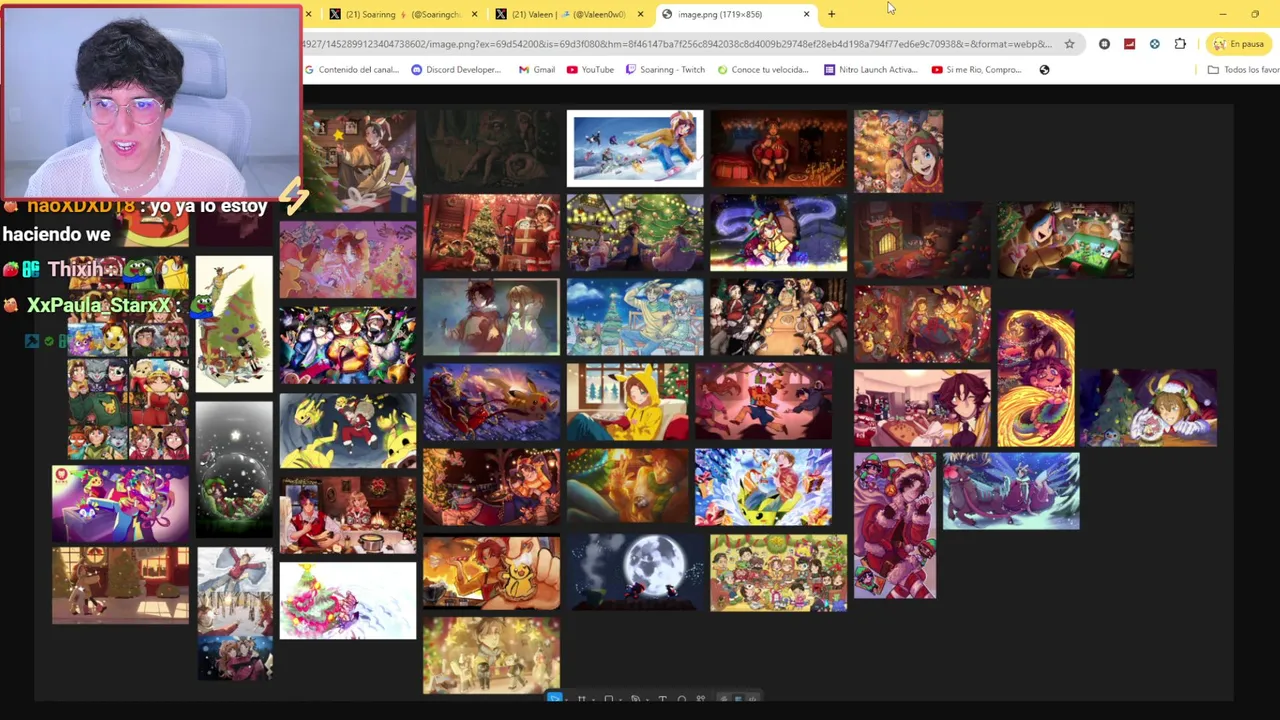
Task: Open Discord Developer bookmark
Action: click(455, 70)
